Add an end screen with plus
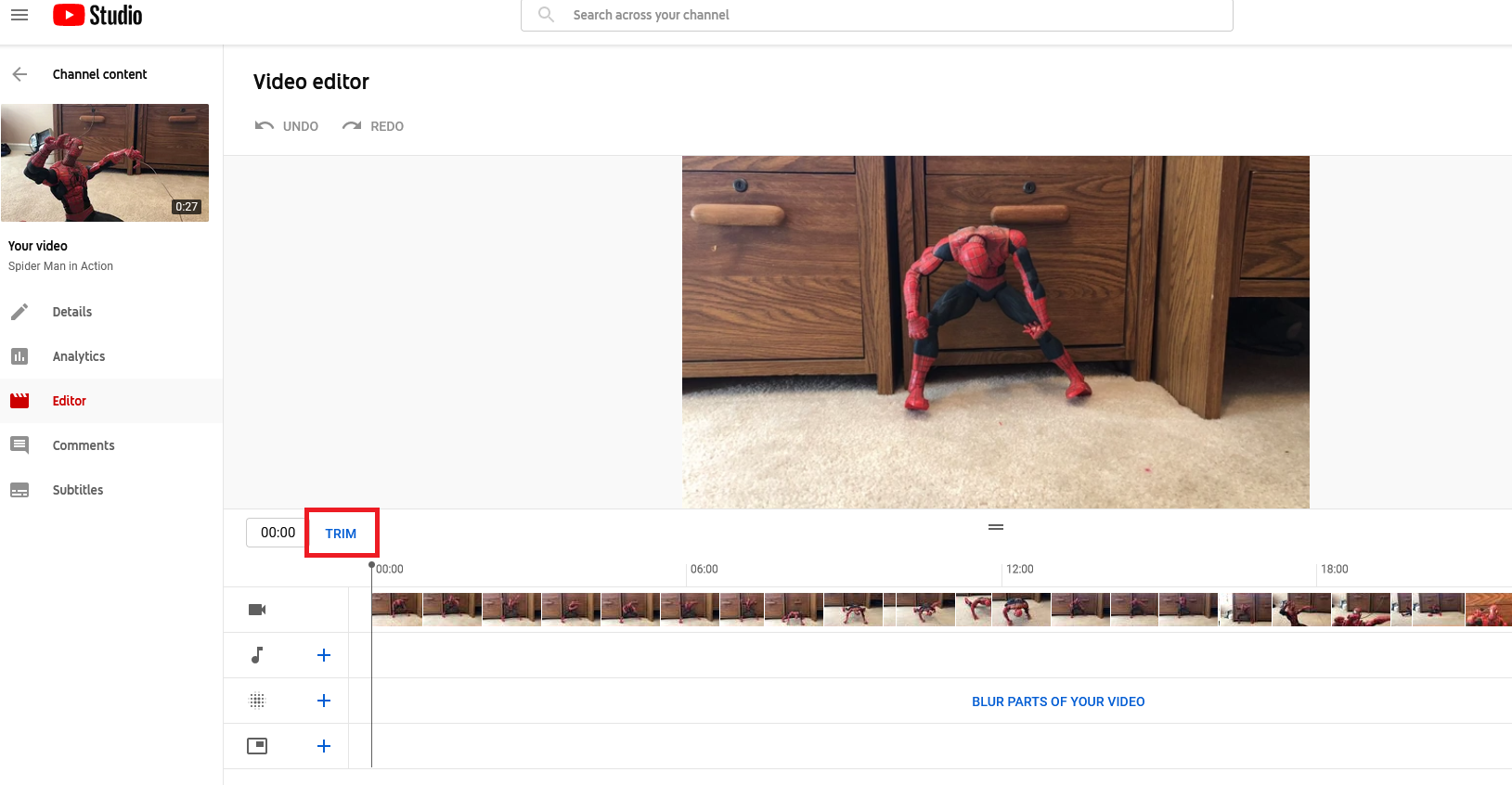 point(324,746)
